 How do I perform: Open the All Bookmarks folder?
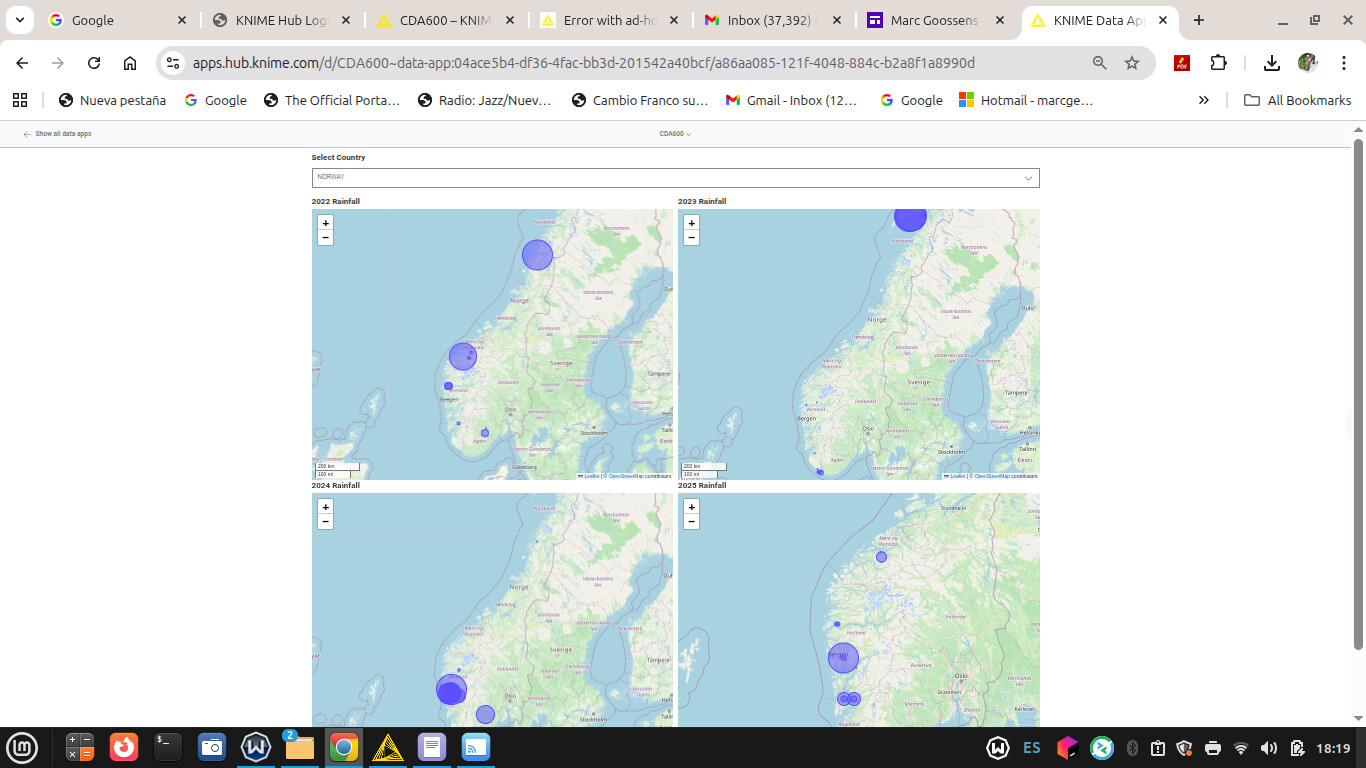1297,100
